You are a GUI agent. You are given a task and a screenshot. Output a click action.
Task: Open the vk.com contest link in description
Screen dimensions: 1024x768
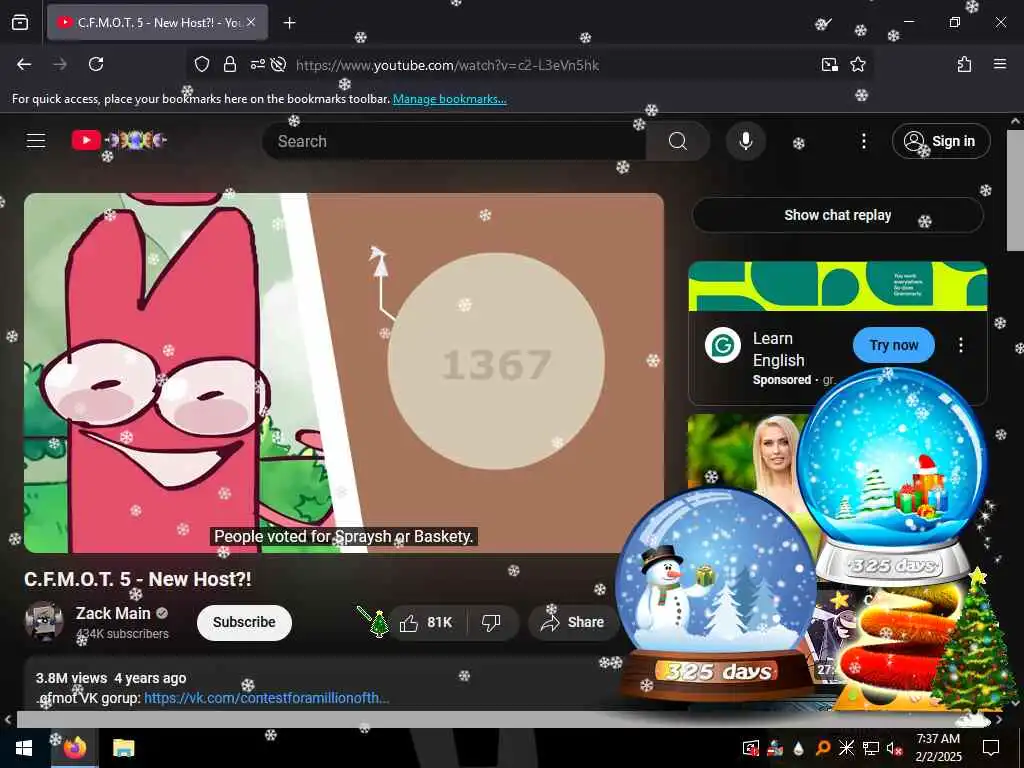point(266,698)
